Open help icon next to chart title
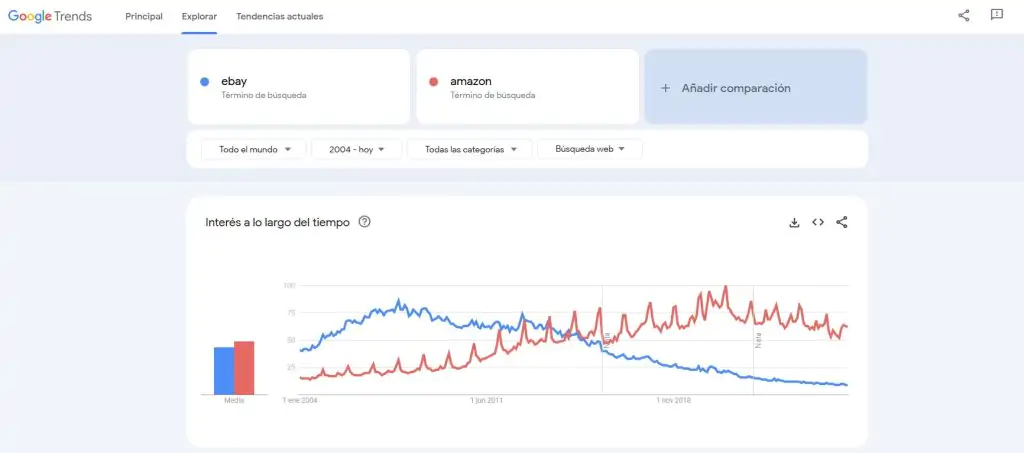The width and height of the screenshot is (1024, 453). pos(364,222)
